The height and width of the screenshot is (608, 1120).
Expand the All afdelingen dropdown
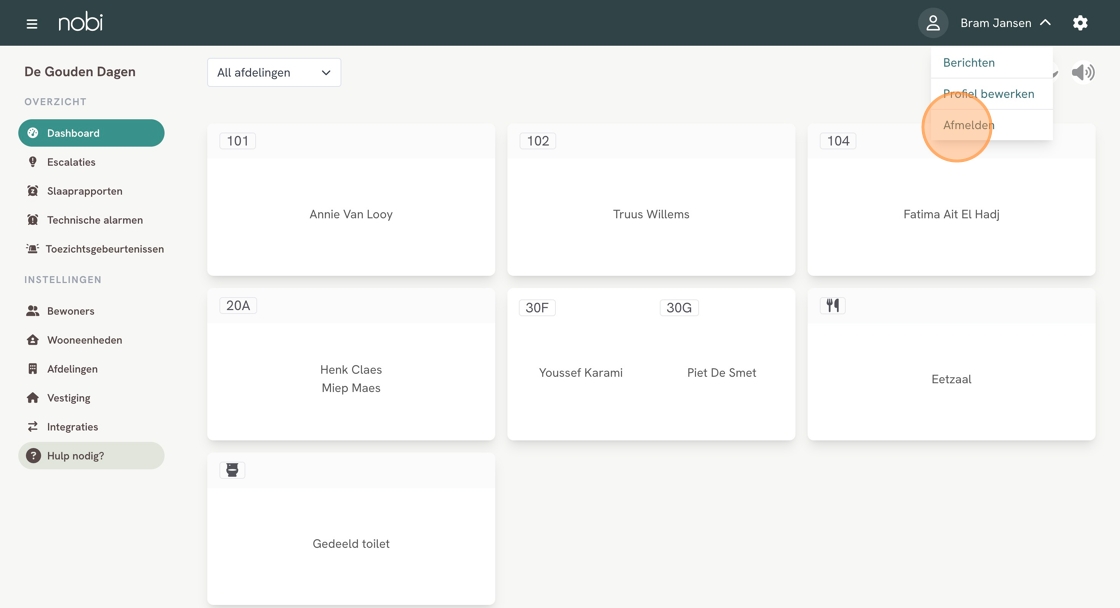(274, 73)
